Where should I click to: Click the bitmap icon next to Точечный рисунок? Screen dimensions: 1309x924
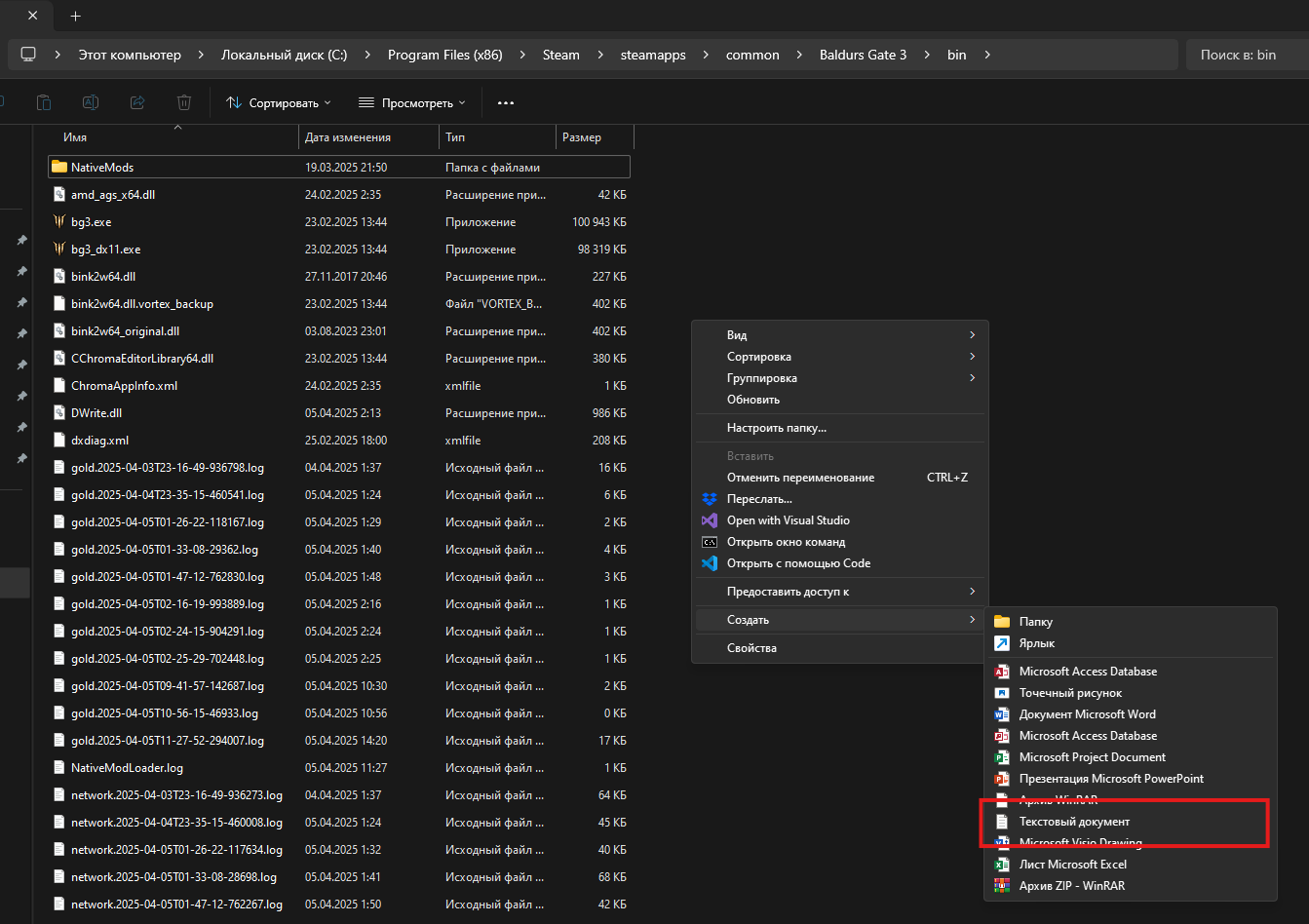coord(1002,693)
